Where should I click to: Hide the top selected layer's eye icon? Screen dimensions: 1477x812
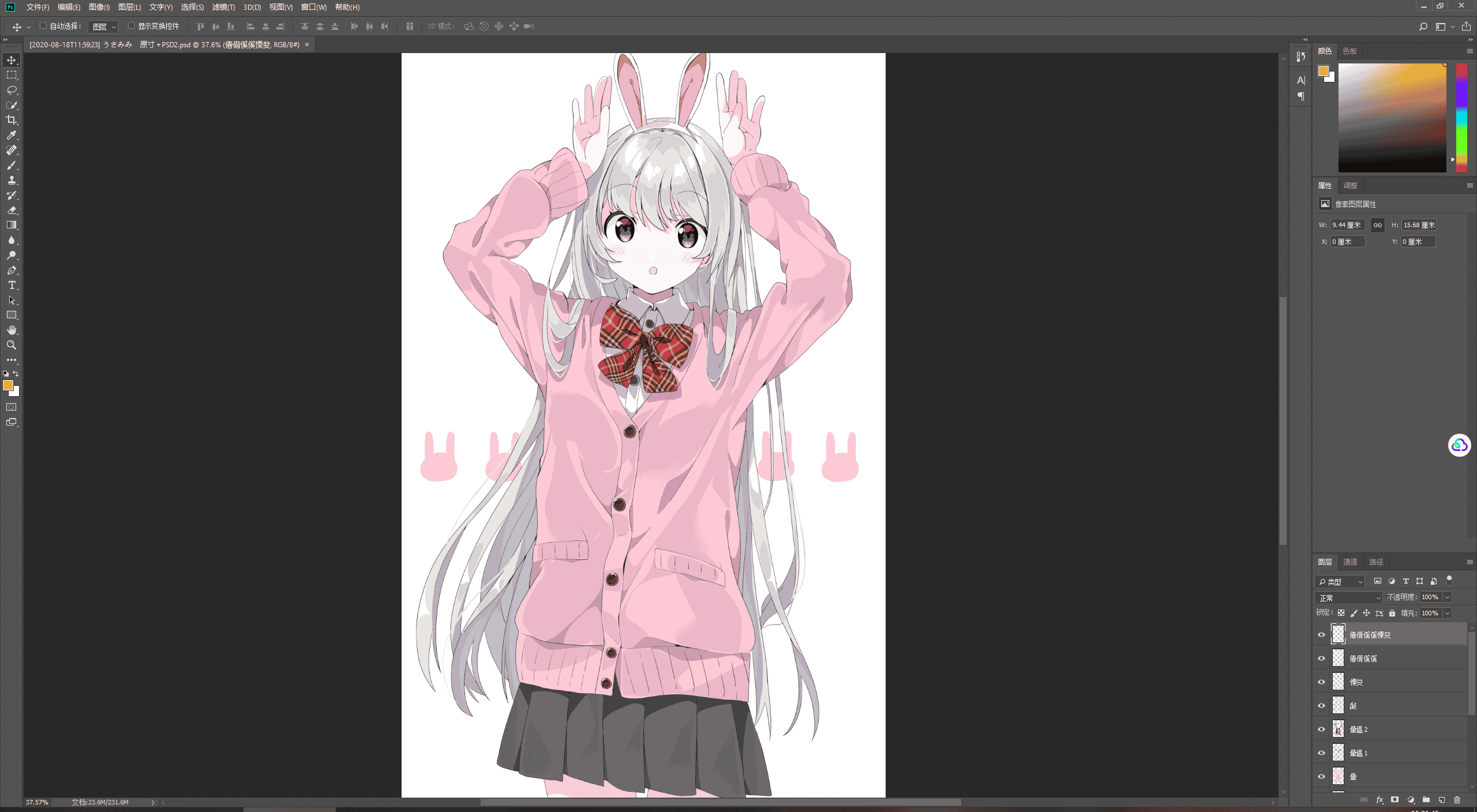[1321, 634]
